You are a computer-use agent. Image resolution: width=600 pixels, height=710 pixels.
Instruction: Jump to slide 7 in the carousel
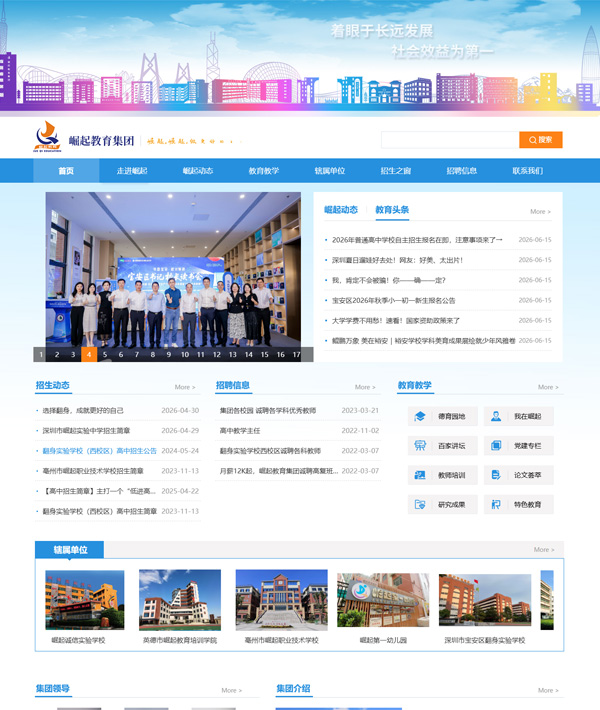coord(137,355)
